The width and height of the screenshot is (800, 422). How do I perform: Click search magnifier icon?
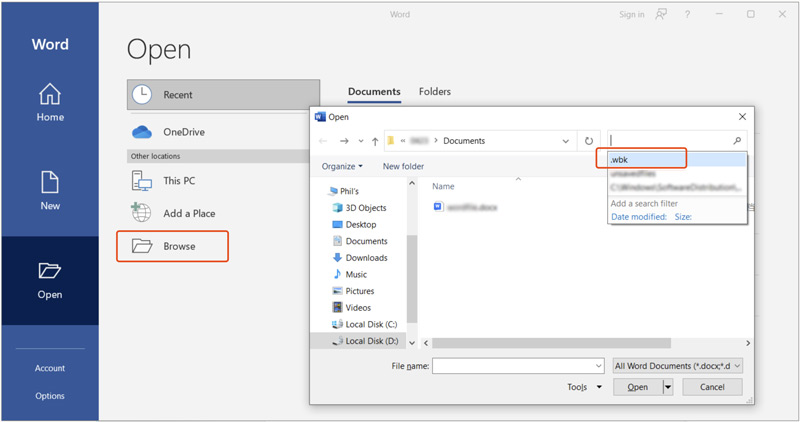click(737, 140)
